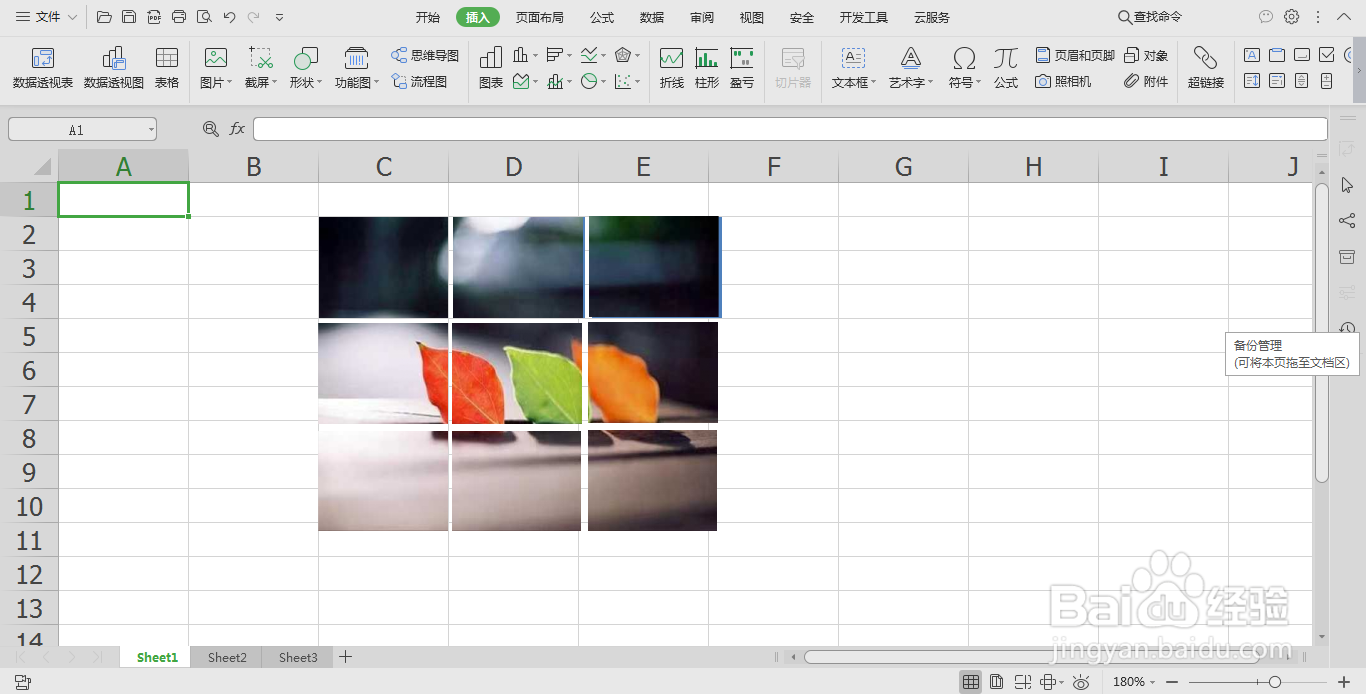Screen dimensions: 1367x696
Task: Expand the customize quick access toolbar arrow
Action: pos(279,17)
